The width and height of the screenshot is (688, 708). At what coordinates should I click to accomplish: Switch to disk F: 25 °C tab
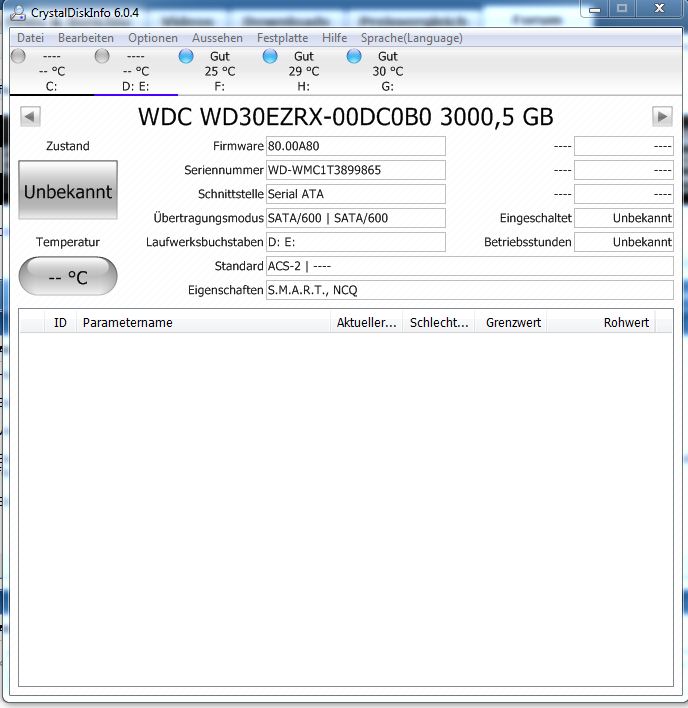tap(220, 71)
